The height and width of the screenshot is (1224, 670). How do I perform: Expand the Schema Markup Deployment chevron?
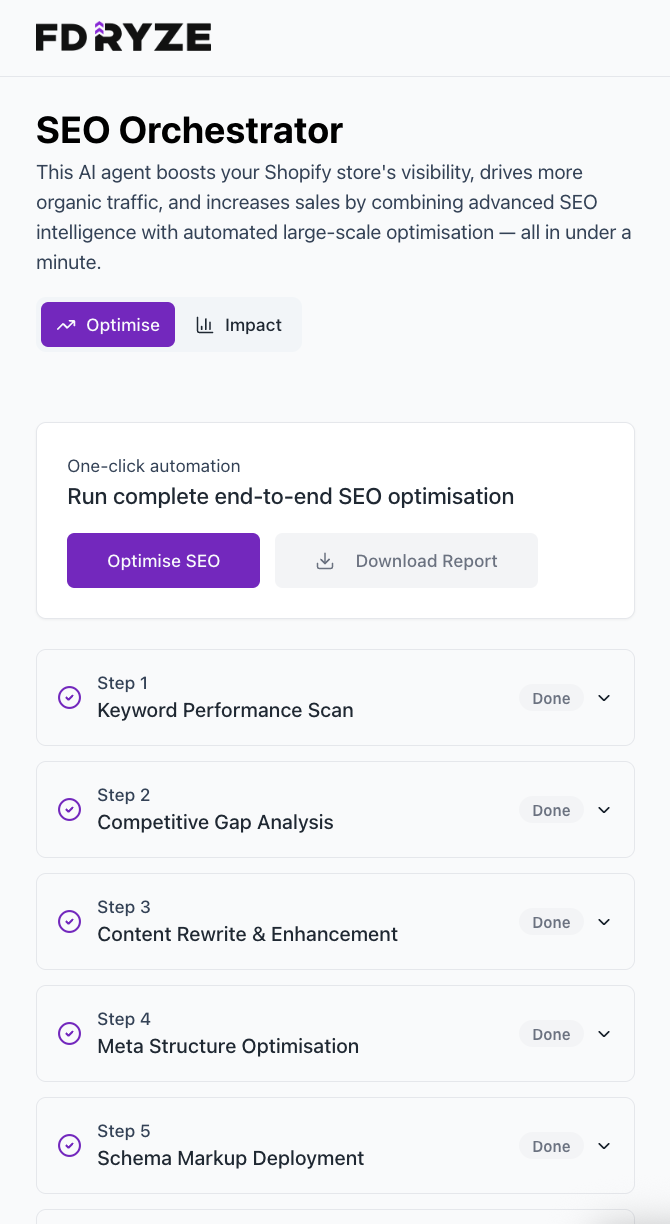pyautogui.click(x=604, y=1146)
